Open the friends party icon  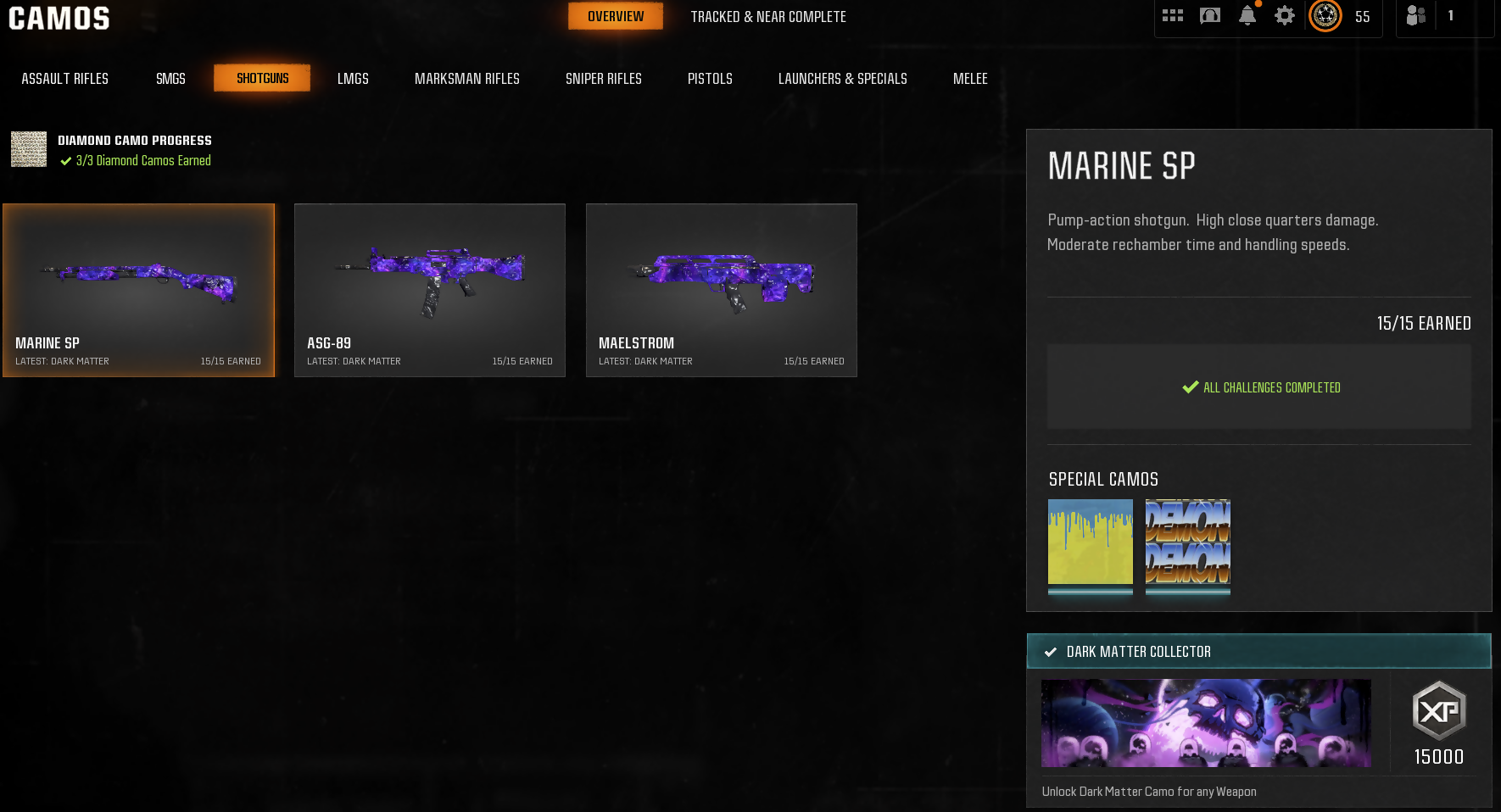pos(1416,16)
